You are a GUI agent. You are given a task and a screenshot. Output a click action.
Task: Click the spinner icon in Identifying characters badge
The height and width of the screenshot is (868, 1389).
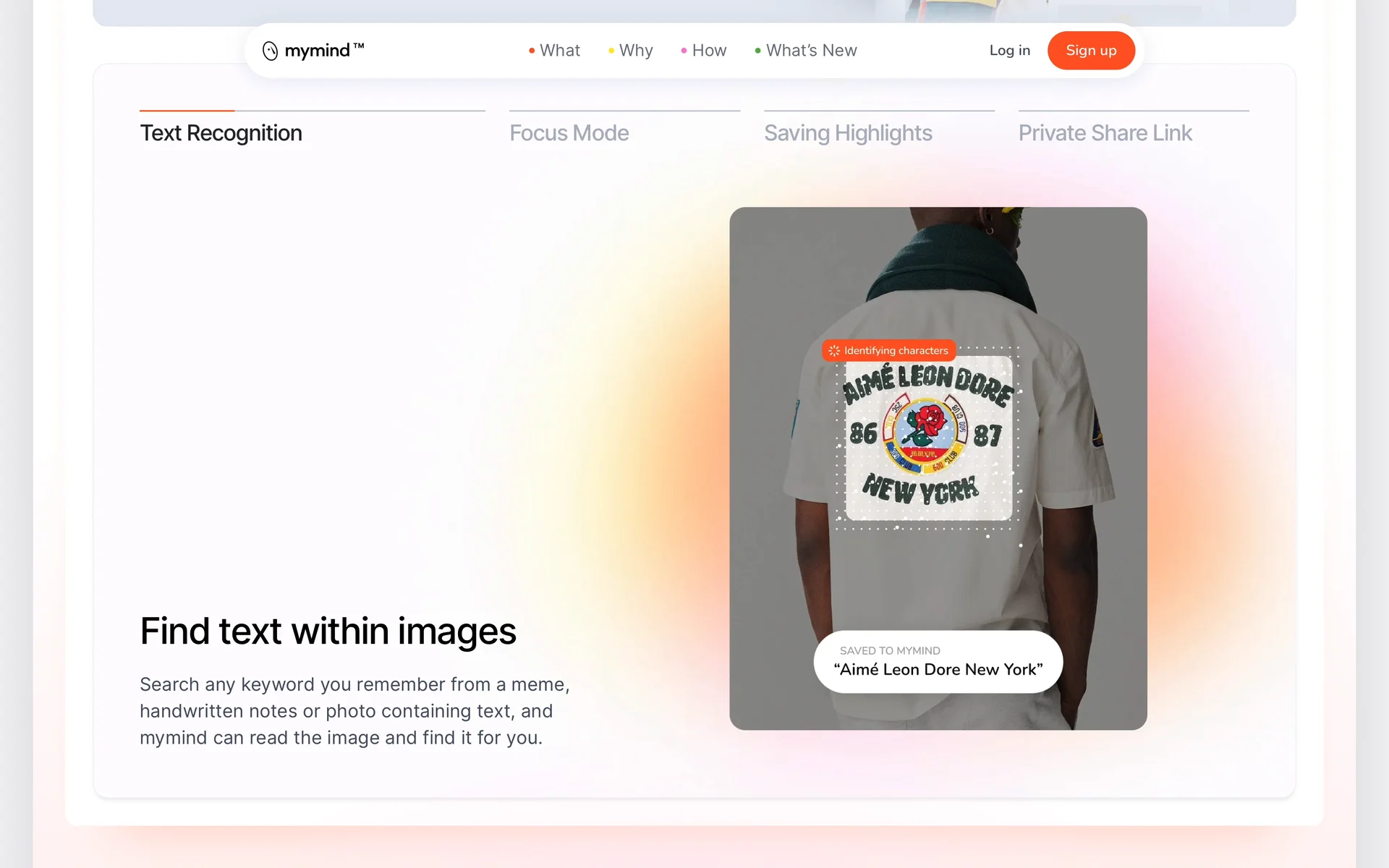(x=834, y=351)
